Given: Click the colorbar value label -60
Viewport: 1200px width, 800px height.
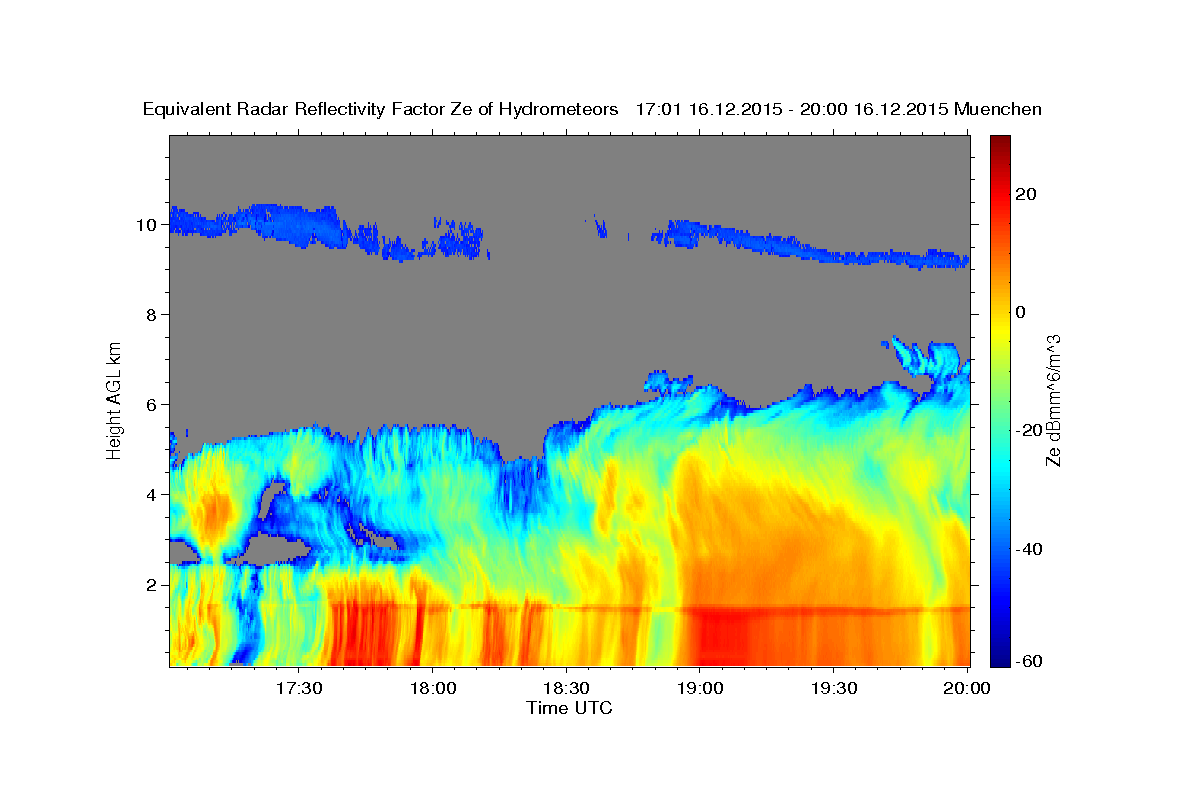Looking at the screenshot, I should pos(1028,662).
